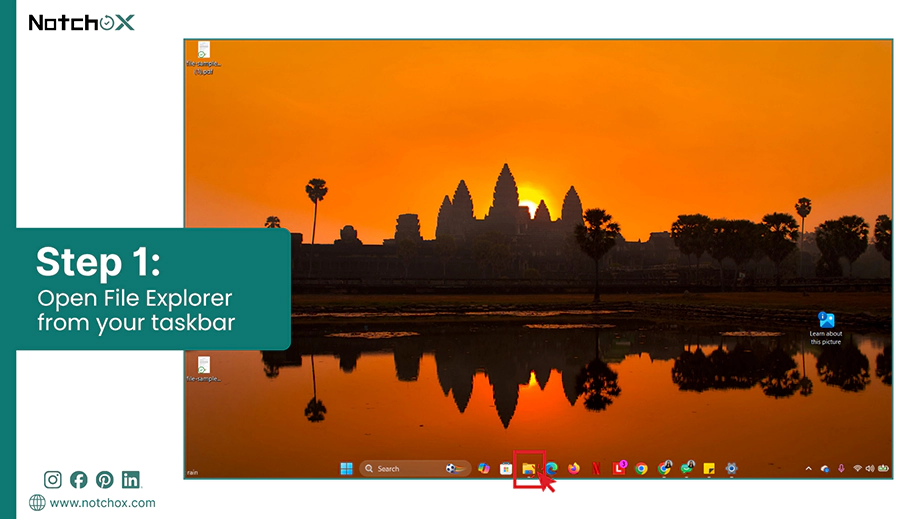Image resolution: width=922 pixels, height=519 pixels.
Task: Launch Microsoft Edge from the taskbar
Action: point(552,468)
